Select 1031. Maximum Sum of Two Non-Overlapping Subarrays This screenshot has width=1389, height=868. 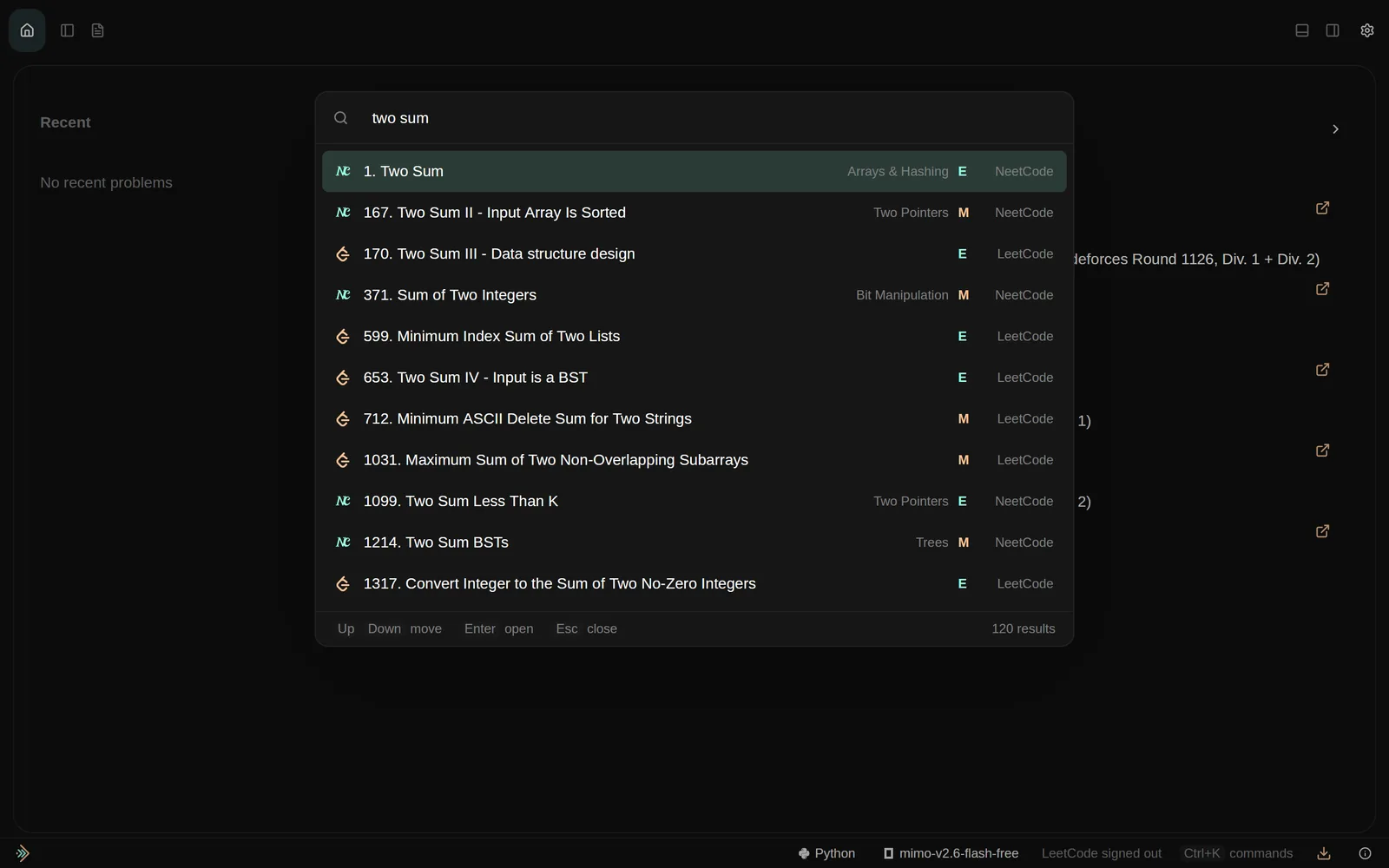coord(694,460)
